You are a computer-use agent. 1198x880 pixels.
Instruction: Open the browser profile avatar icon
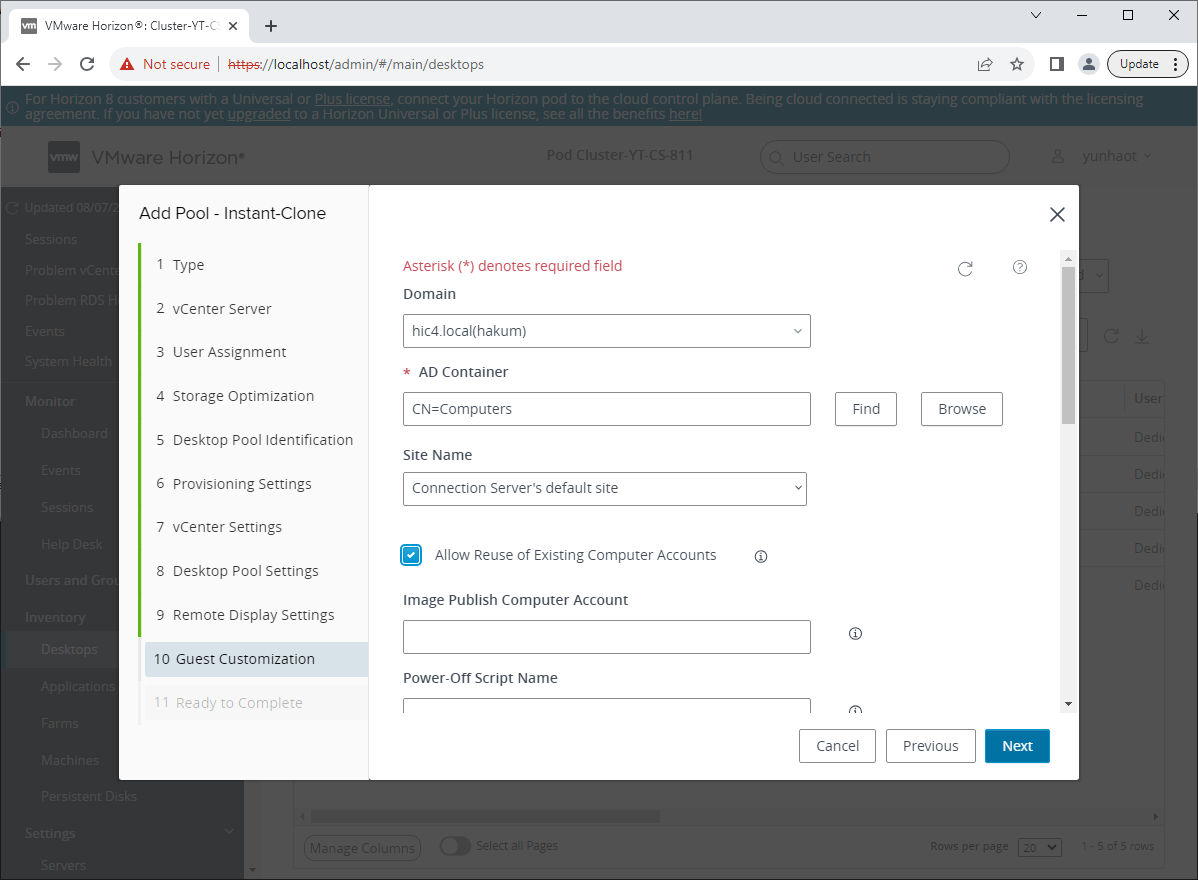[1088, 64]
